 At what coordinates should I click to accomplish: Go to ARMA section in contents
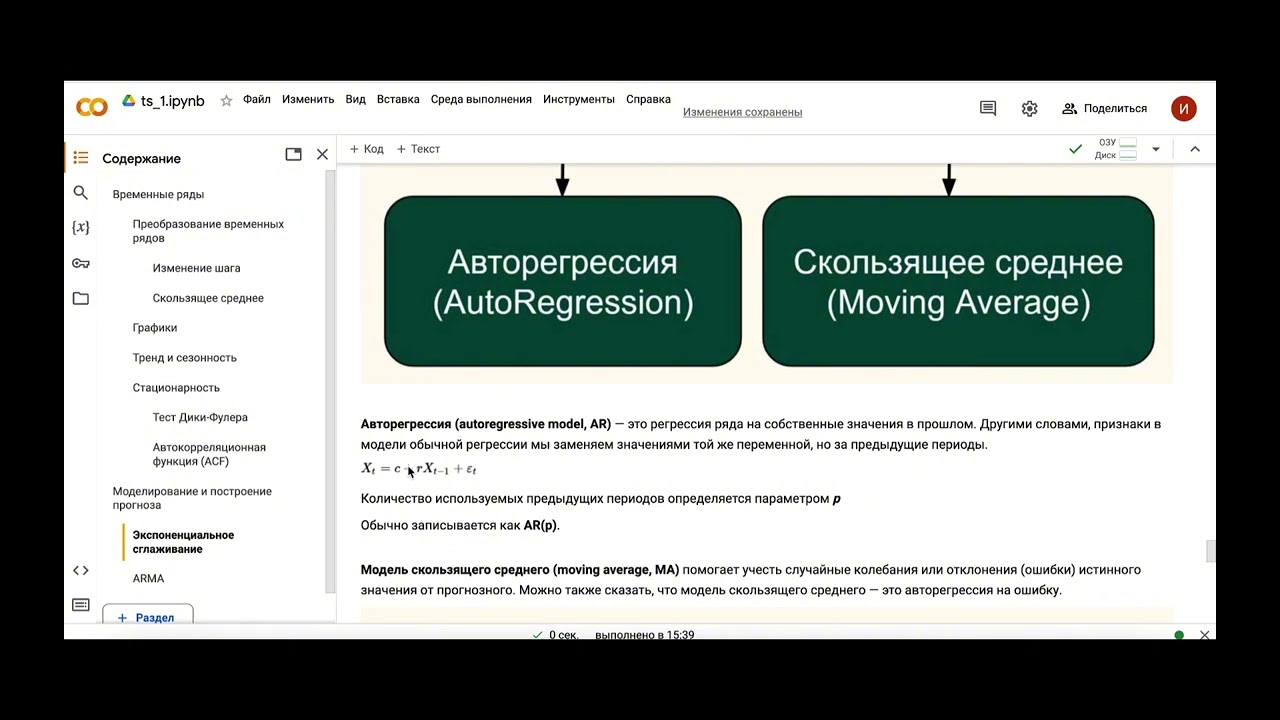(x=148, y=579)
